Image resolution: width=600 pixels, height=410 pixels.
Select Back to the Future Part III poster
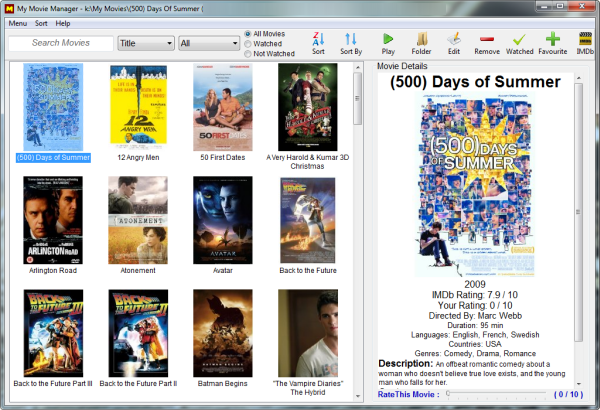pyautogui.click(x=53, y=333)
